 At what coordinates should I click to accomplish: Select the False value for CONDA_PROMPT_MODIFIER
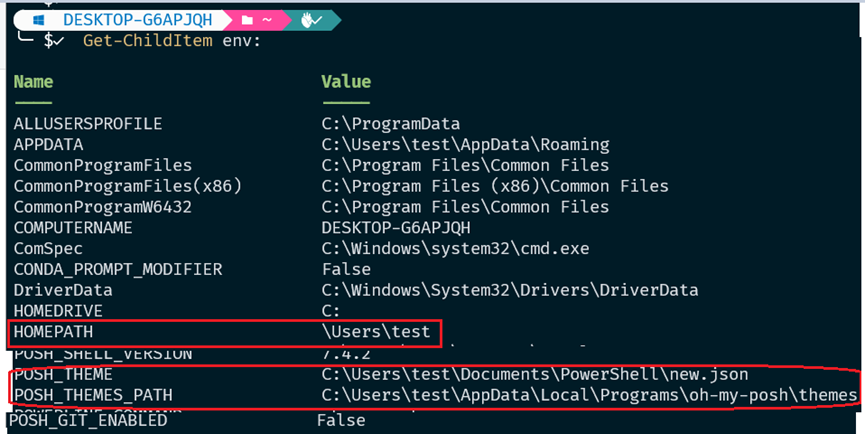click(x=346, y=270)
